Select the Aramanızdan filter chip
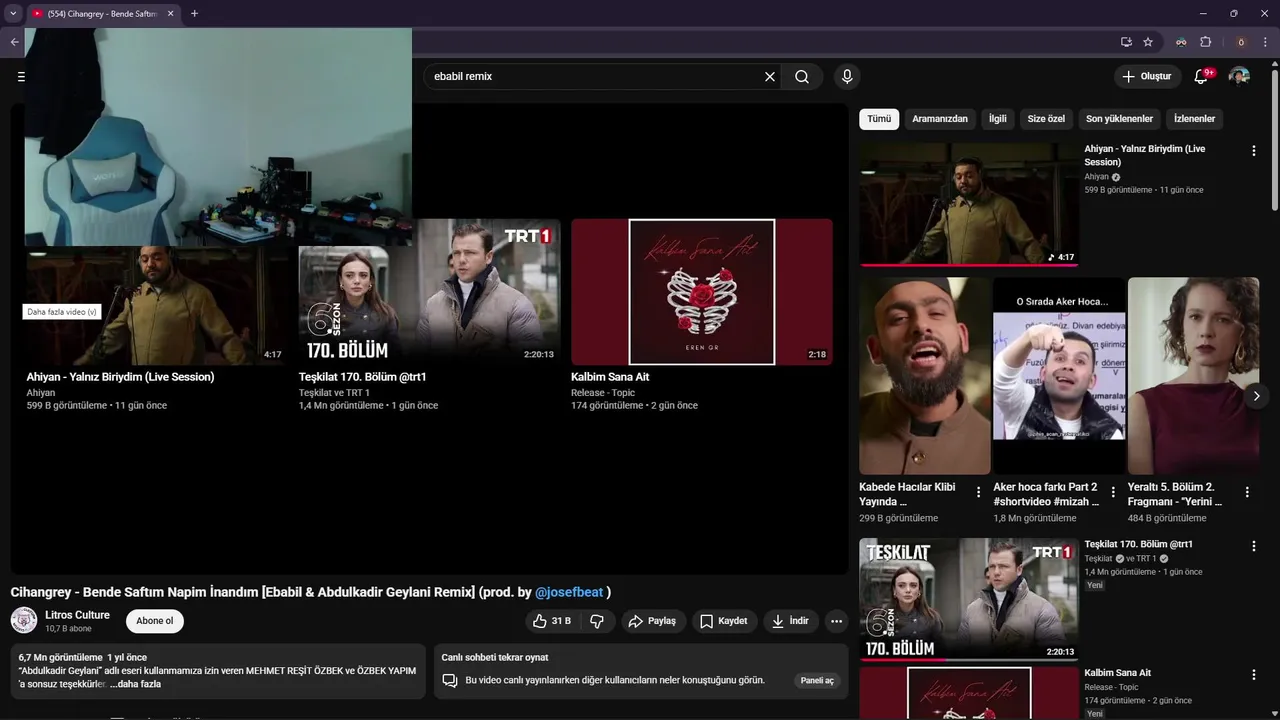The height and width of the screenshot is (720, 1280). (940, 119)
